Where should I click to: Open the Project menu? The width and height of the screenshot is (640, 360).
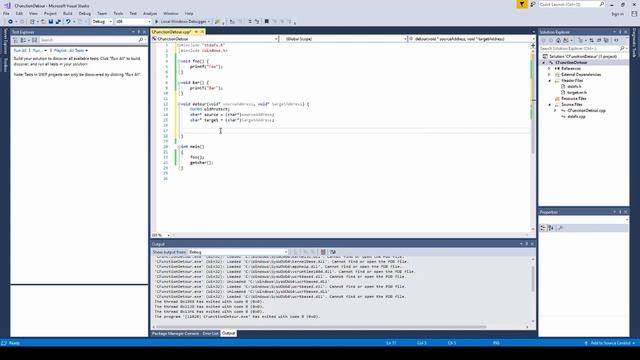tap(50, 13)
